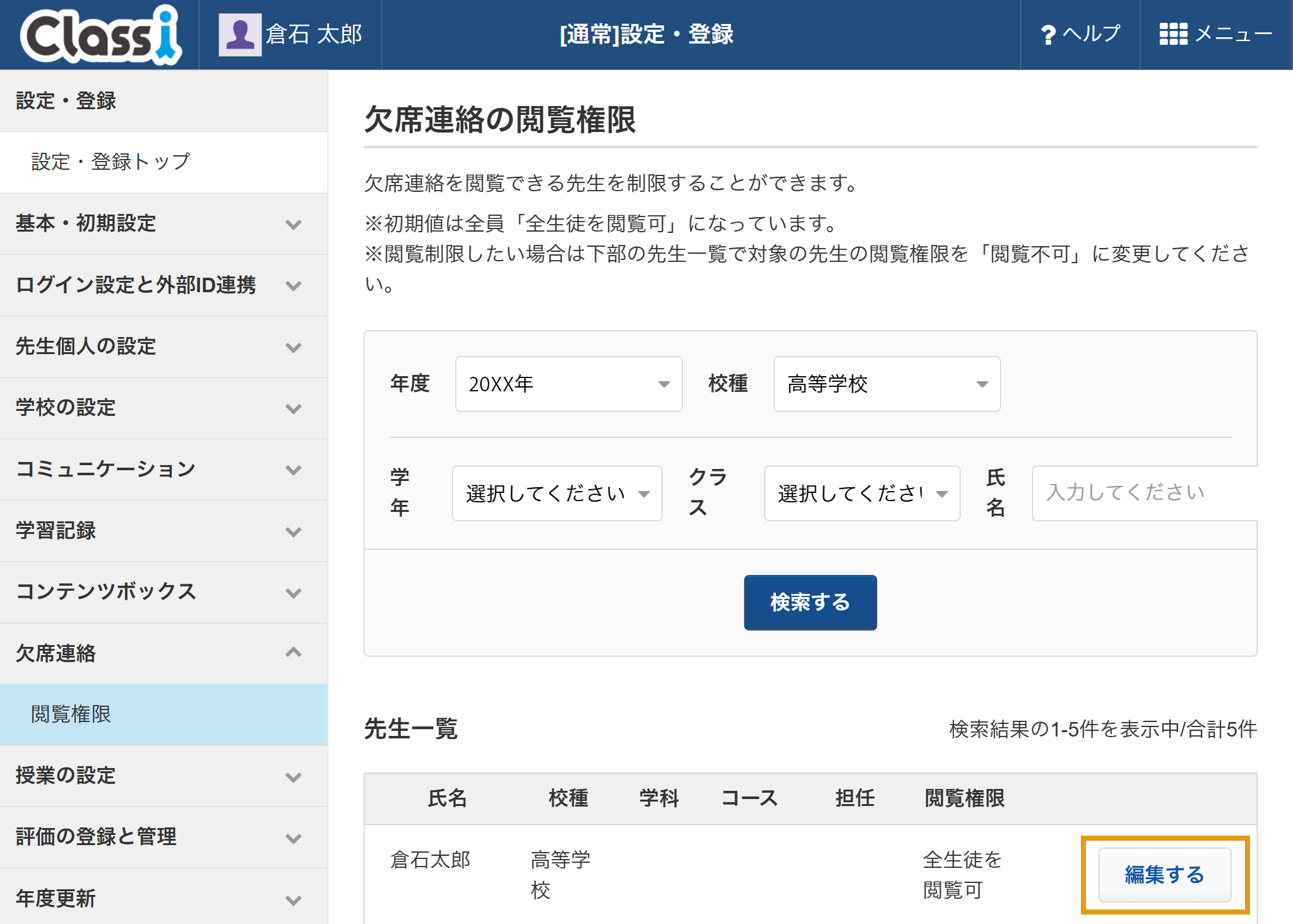
Task: Click the user avatar icon for 倉石 太郎
Action: (240, 35)
